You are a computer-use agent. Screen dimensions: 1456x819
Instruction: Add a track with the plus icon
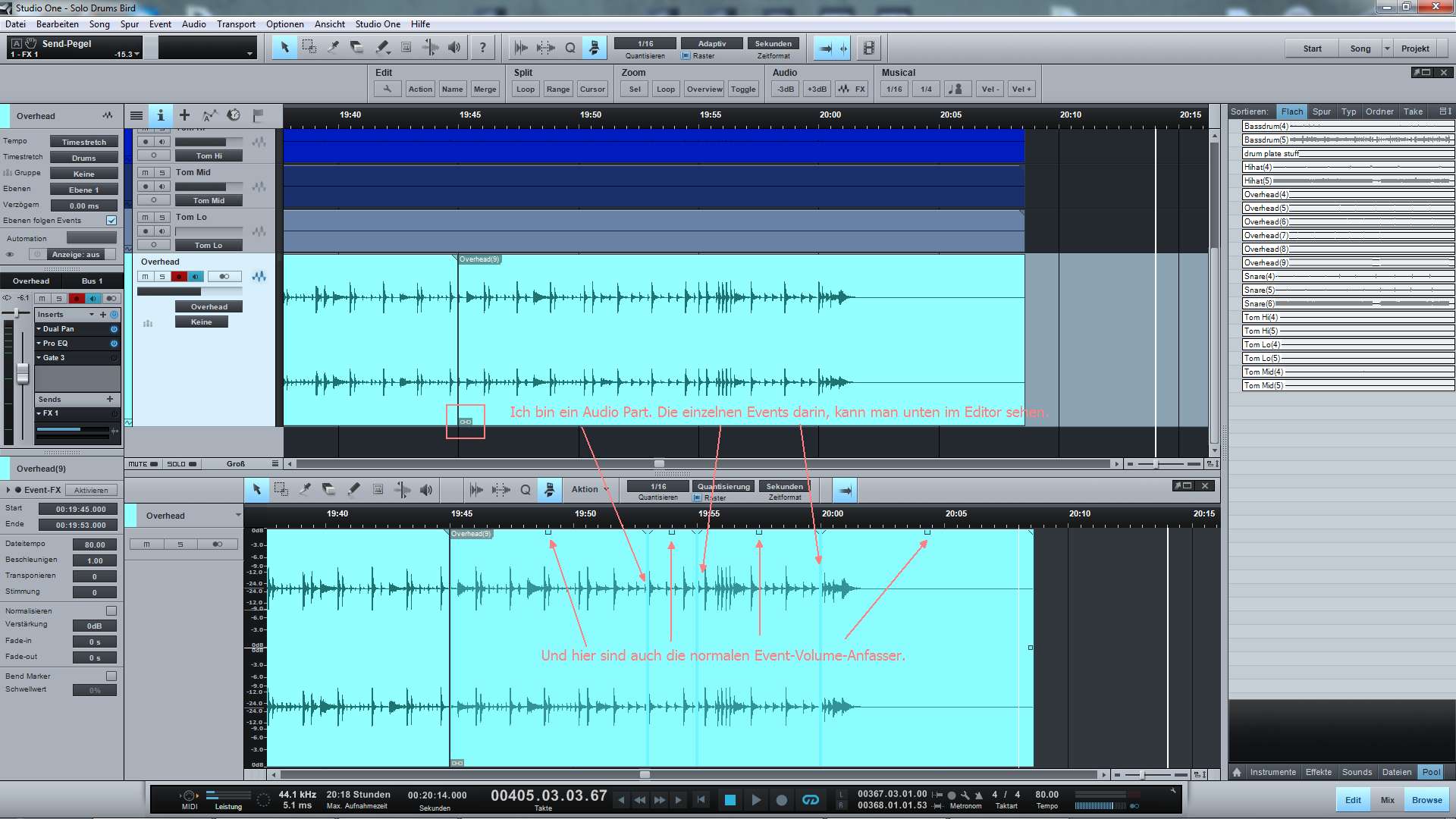pos(184,115)
